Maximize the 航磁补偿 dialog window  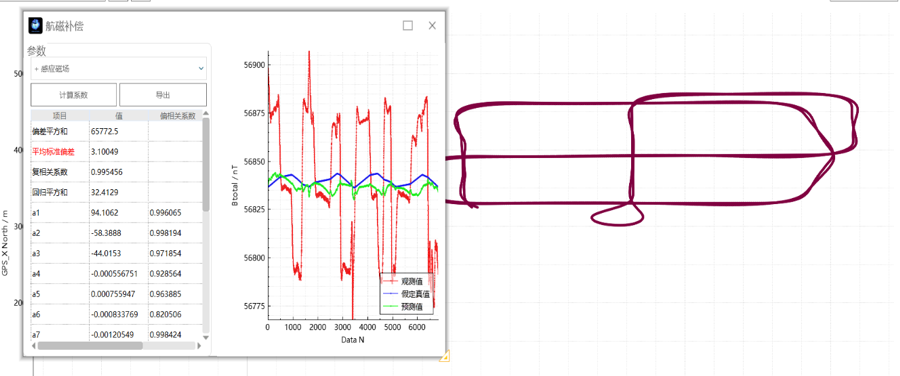408,26
